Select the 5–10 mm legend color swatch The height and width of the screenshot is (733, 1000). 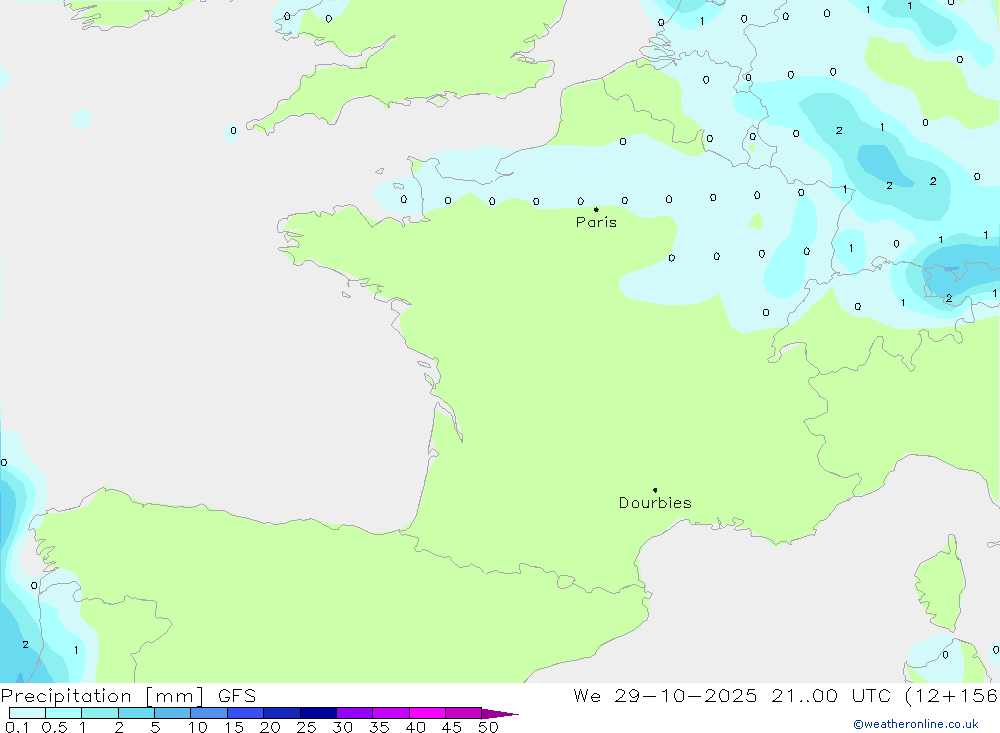[x=172, y=713]
